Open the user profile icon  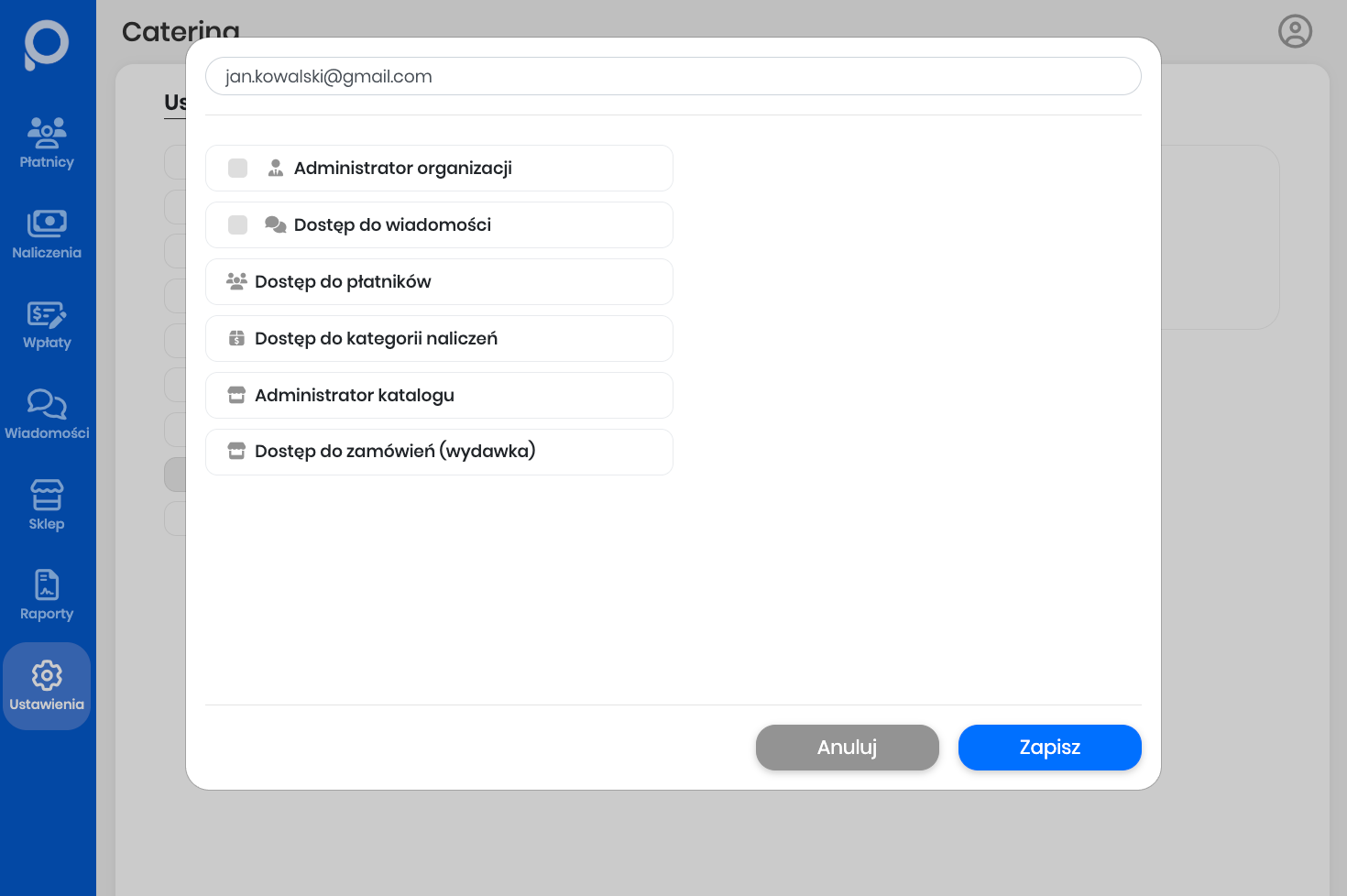click(x=1295, y=31)
